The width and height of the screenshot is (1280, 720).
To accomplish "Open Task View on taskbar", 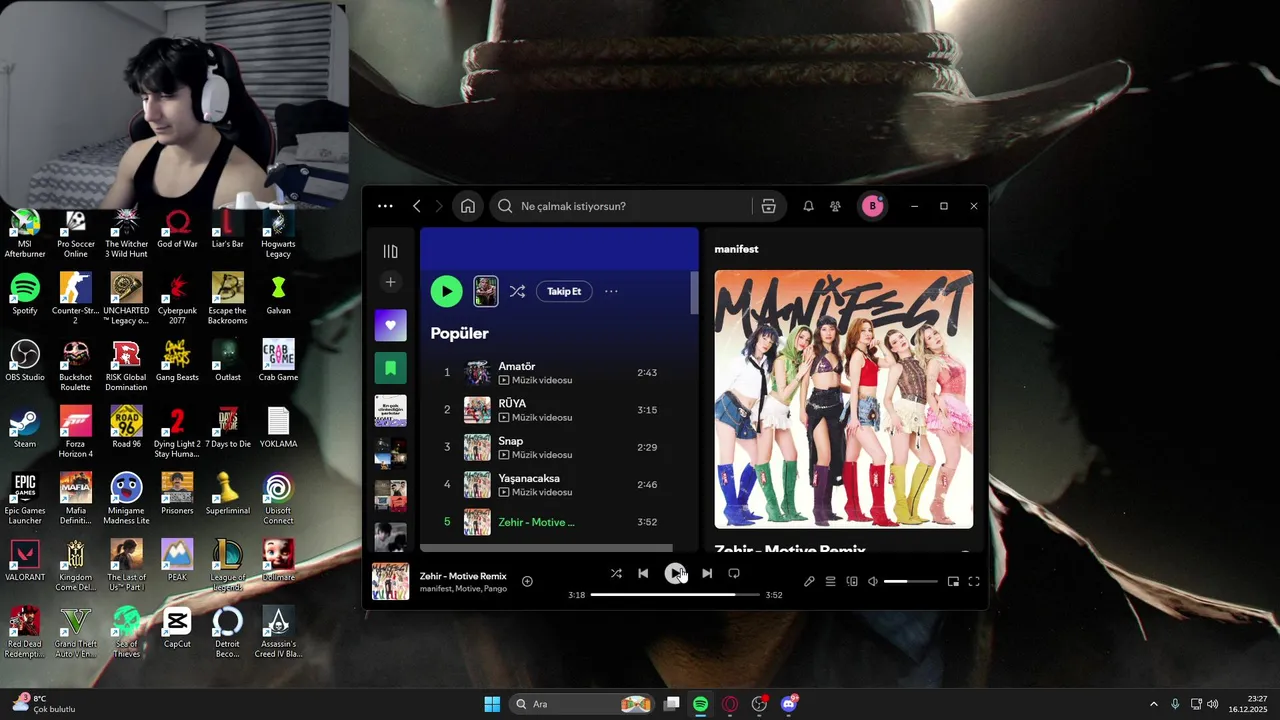I will [672, 704].
